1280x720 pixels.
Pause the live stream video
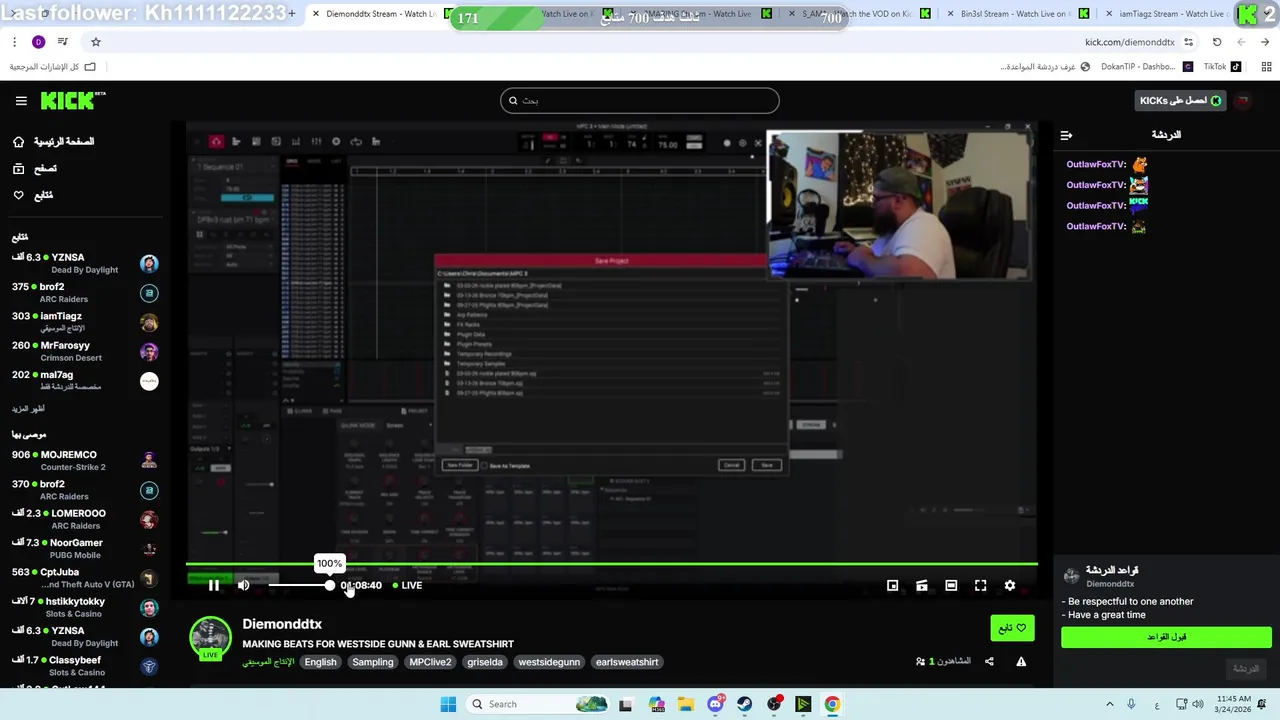(213, 585)
